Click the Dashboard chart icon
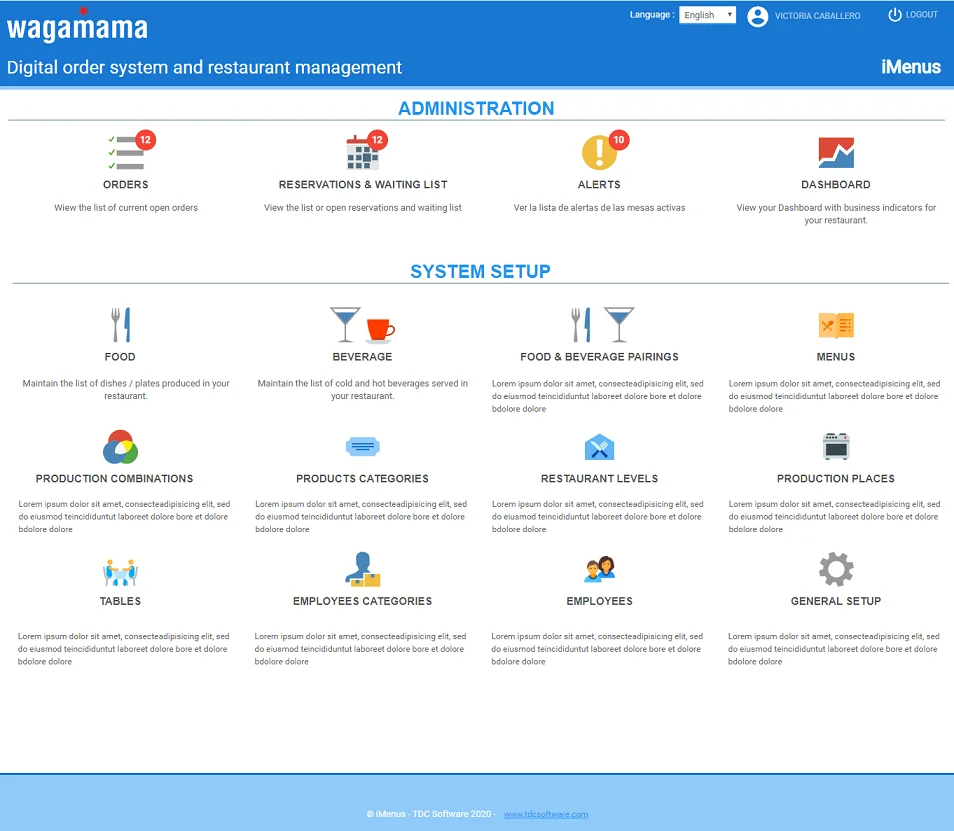 click(835, 153)
